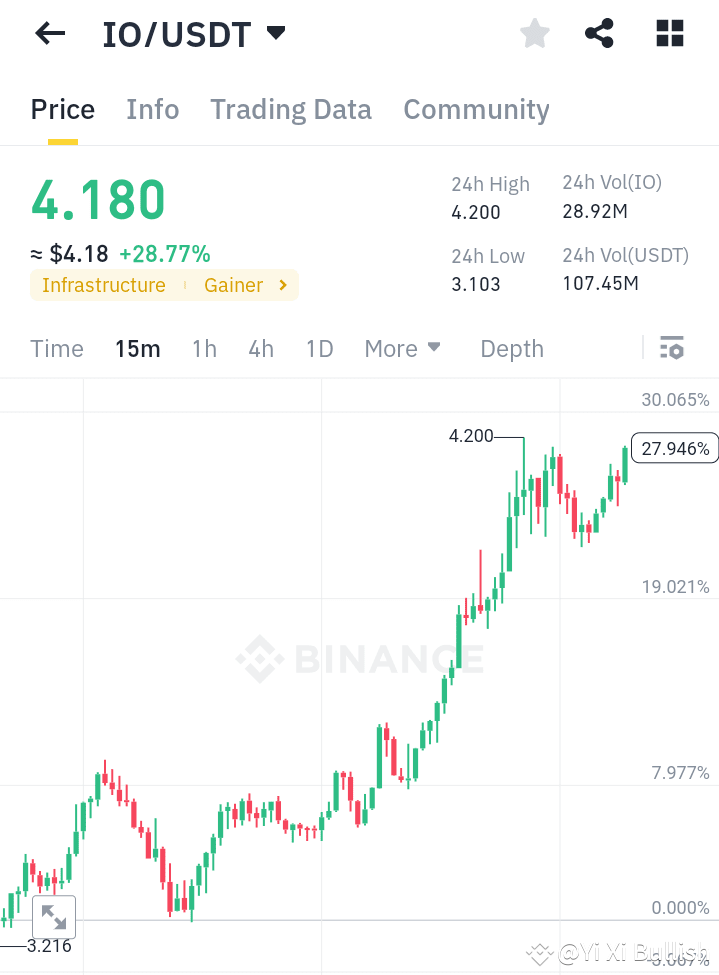
Task: Enable the 1D candle timeframe
Action: click(319, 348)
